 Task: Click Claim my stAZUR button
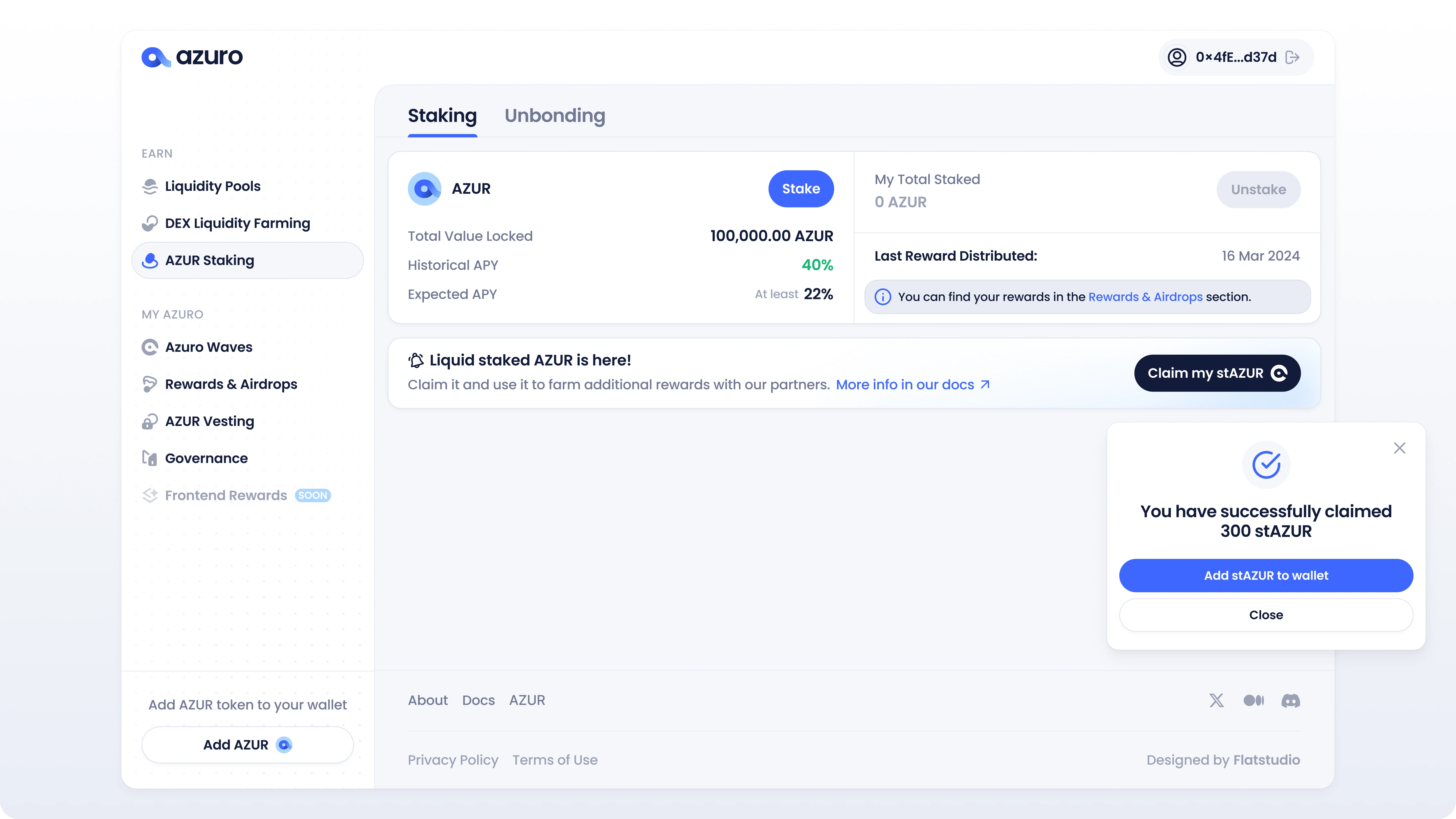click(1217, 373)
